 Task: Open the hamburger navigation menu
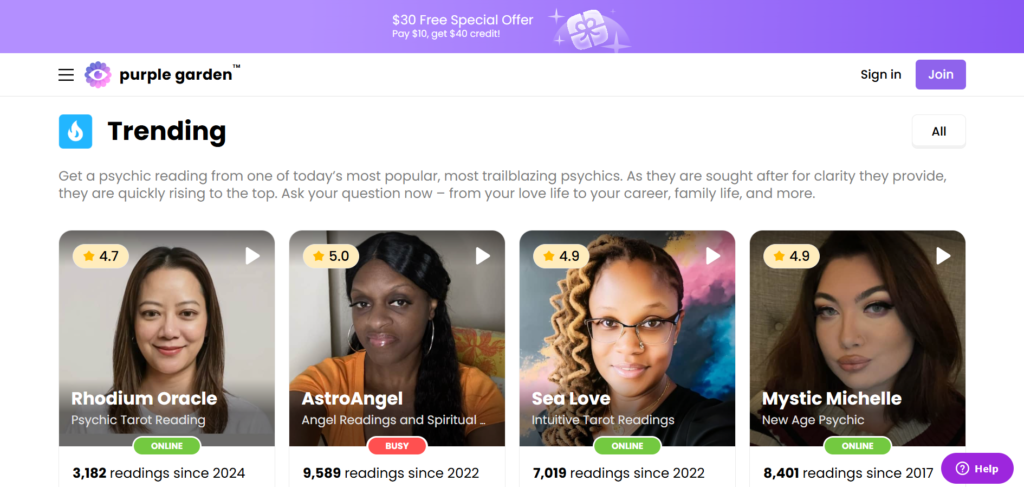click(x=66, y=75)
